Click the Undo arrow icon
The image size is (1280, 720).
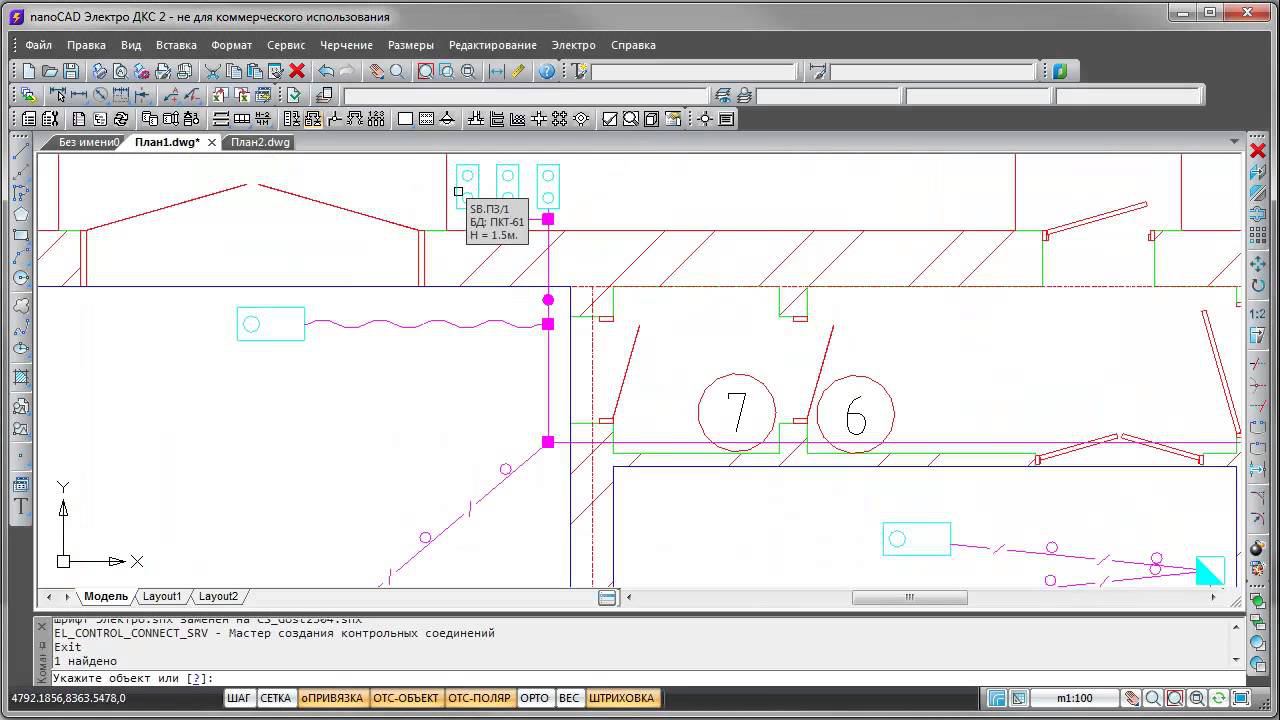(326, 71)
